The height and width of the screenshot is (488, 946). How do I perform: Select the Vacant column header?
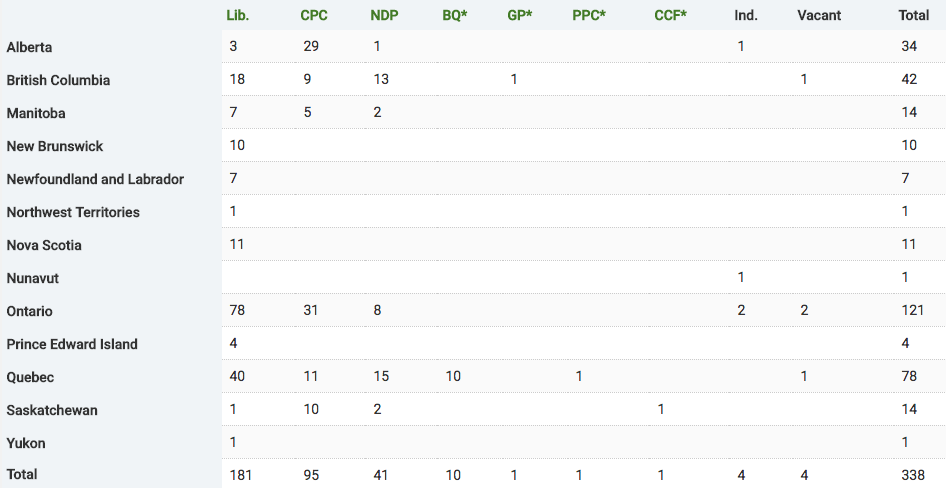pyautogui.click(x=819, y=16)
